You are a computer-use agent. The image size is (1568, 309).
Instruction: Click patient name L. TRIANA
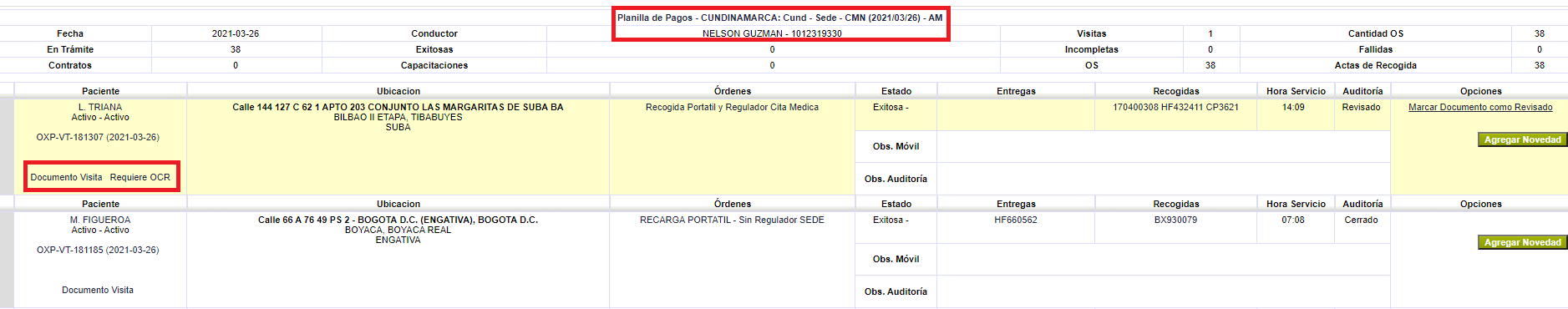click(100, 107)
